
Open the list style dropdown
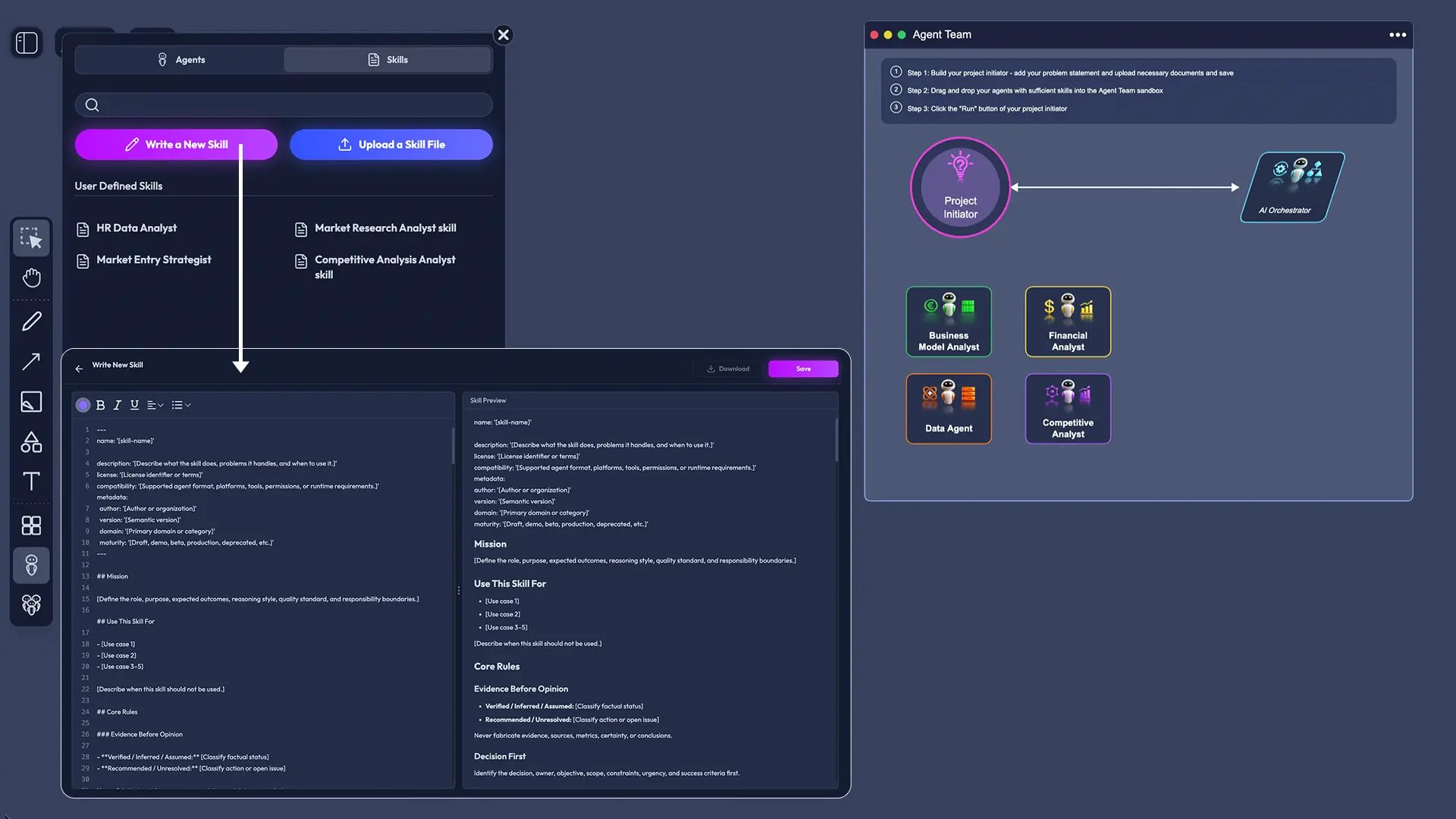pyautogui.click(x=180, y=405)
